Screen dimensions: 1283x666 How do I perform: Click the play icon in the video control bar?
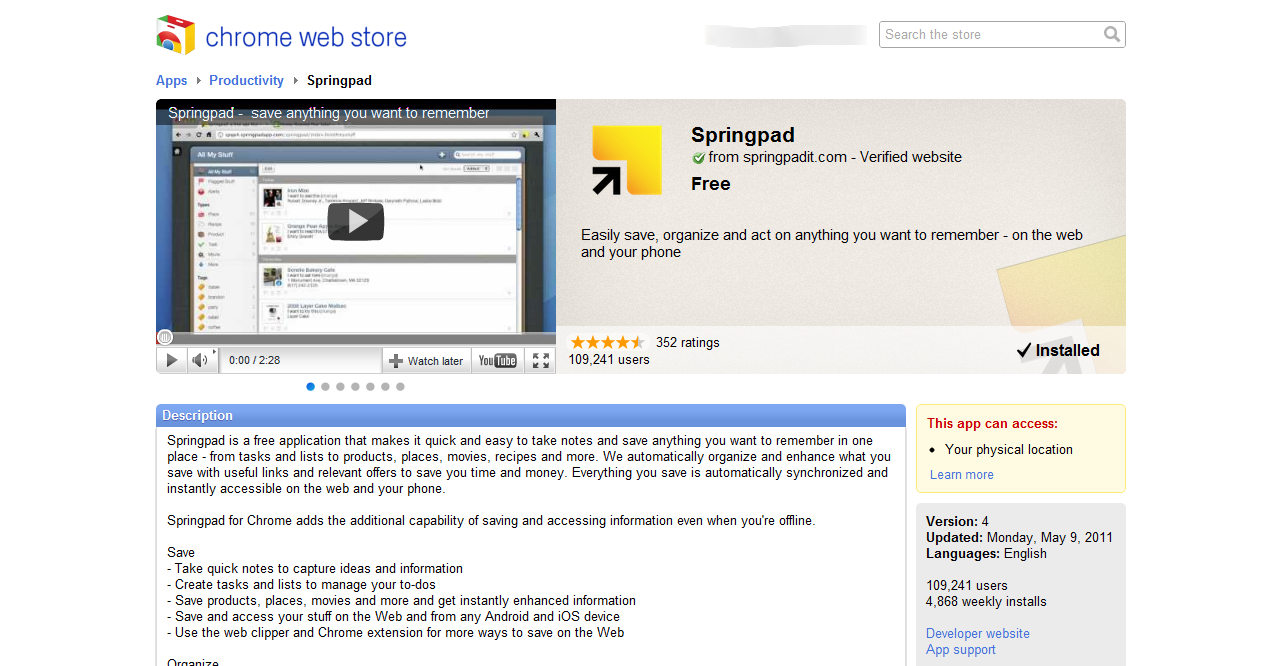tap(172, 360)
